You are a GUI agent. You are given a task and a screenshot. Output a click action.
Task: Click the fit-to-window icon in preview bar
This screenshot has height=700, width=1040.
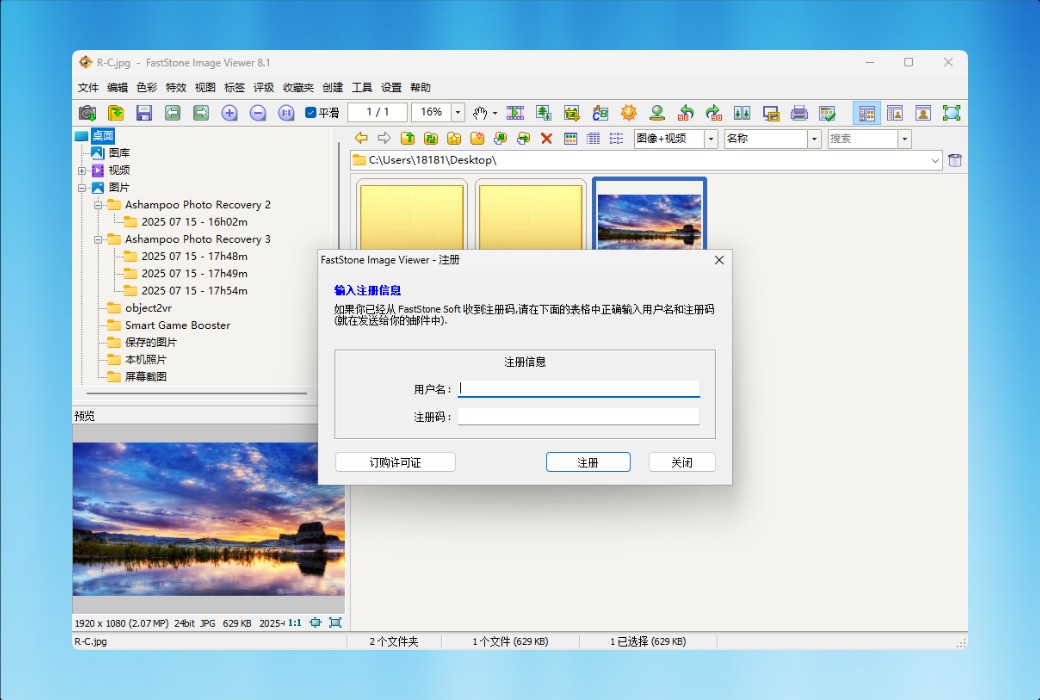(x=316, y=622)
